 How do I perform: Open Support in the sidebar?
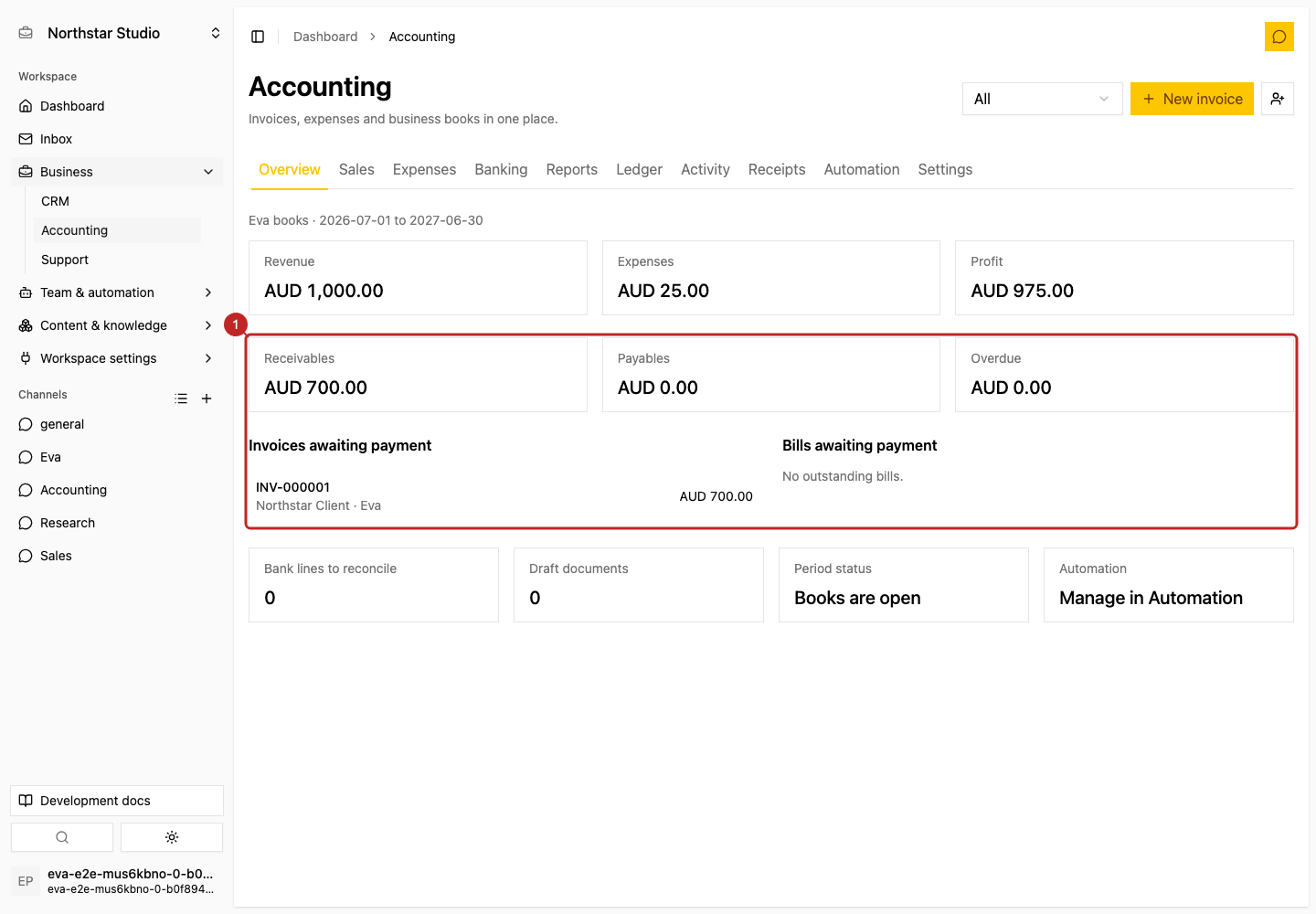pos(117,260)
